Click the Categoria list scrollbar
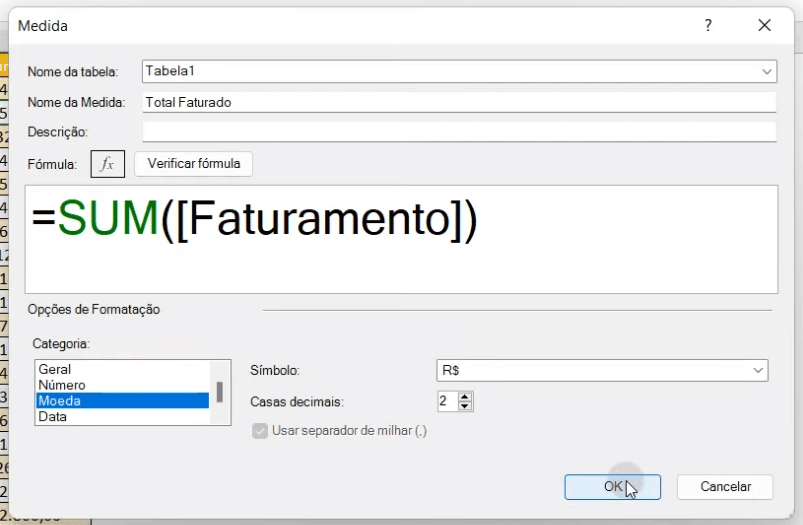Viewport: 803px width, 525px height. (220, 392)
